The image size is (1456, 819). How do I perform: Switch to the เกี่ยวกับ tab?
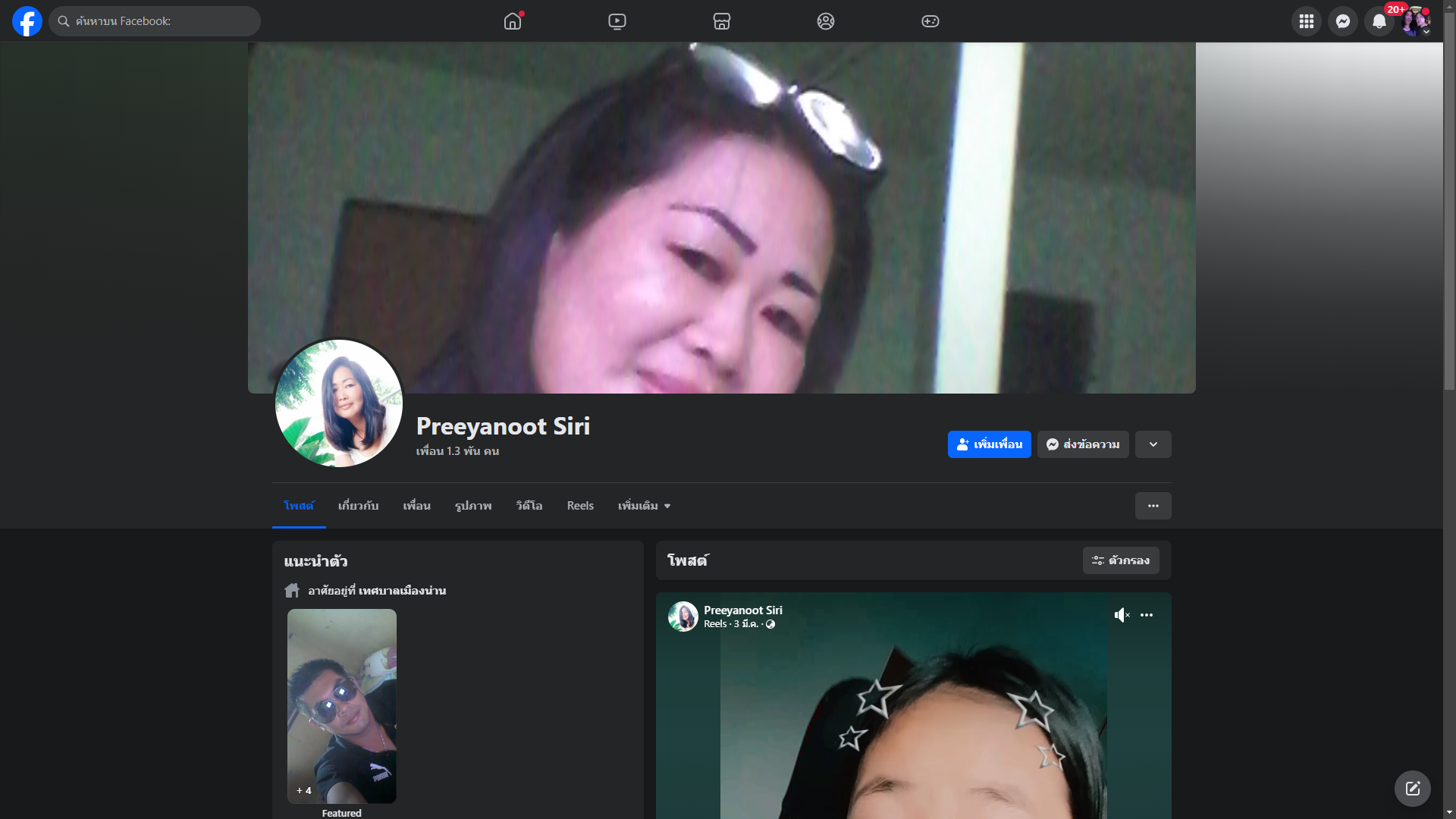[x=358, y=506]
